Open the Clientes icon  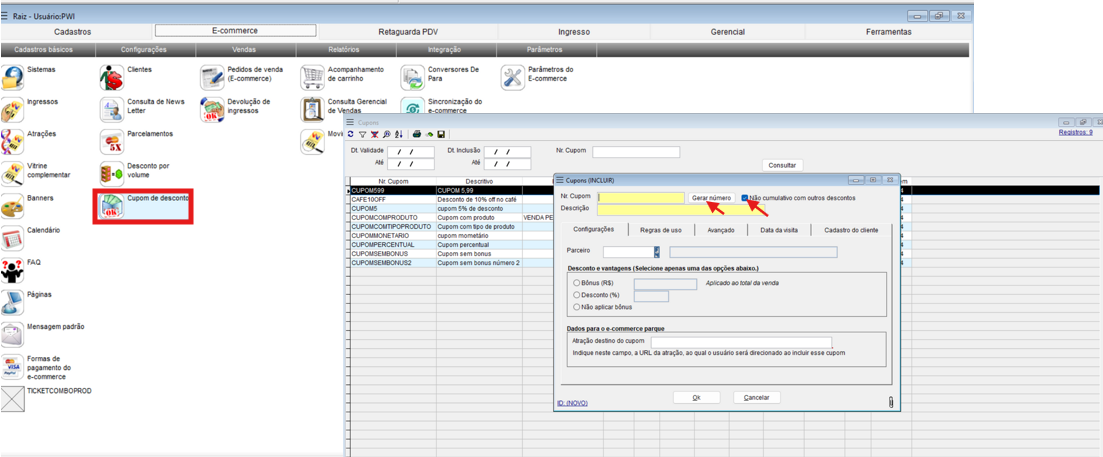(111, 77)
